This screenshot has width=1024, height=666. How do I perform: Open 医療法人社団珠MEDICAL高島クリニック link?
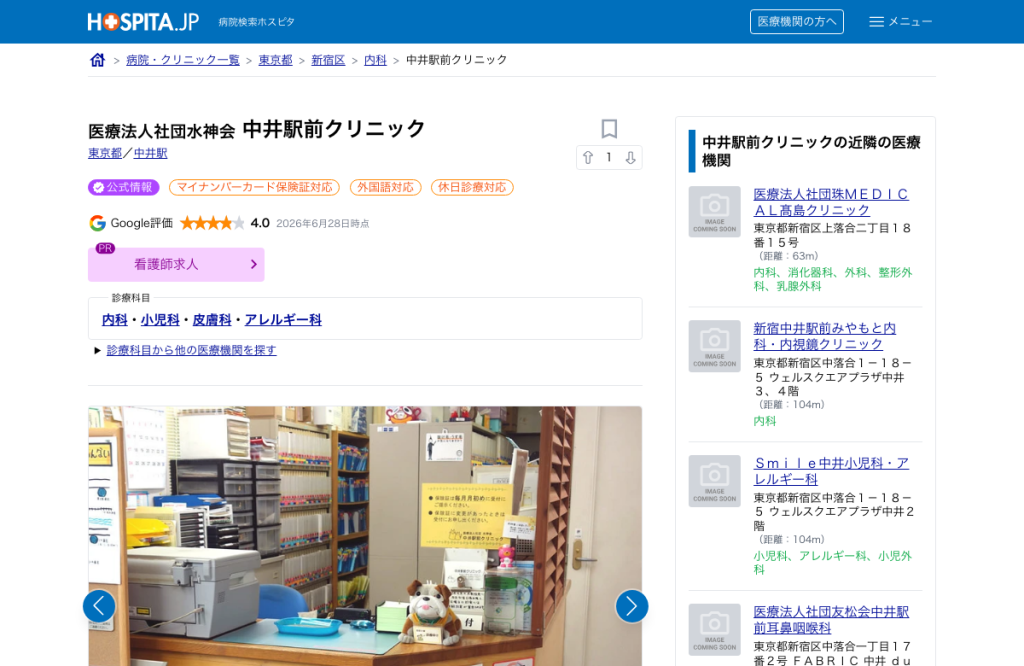point(831,202)
